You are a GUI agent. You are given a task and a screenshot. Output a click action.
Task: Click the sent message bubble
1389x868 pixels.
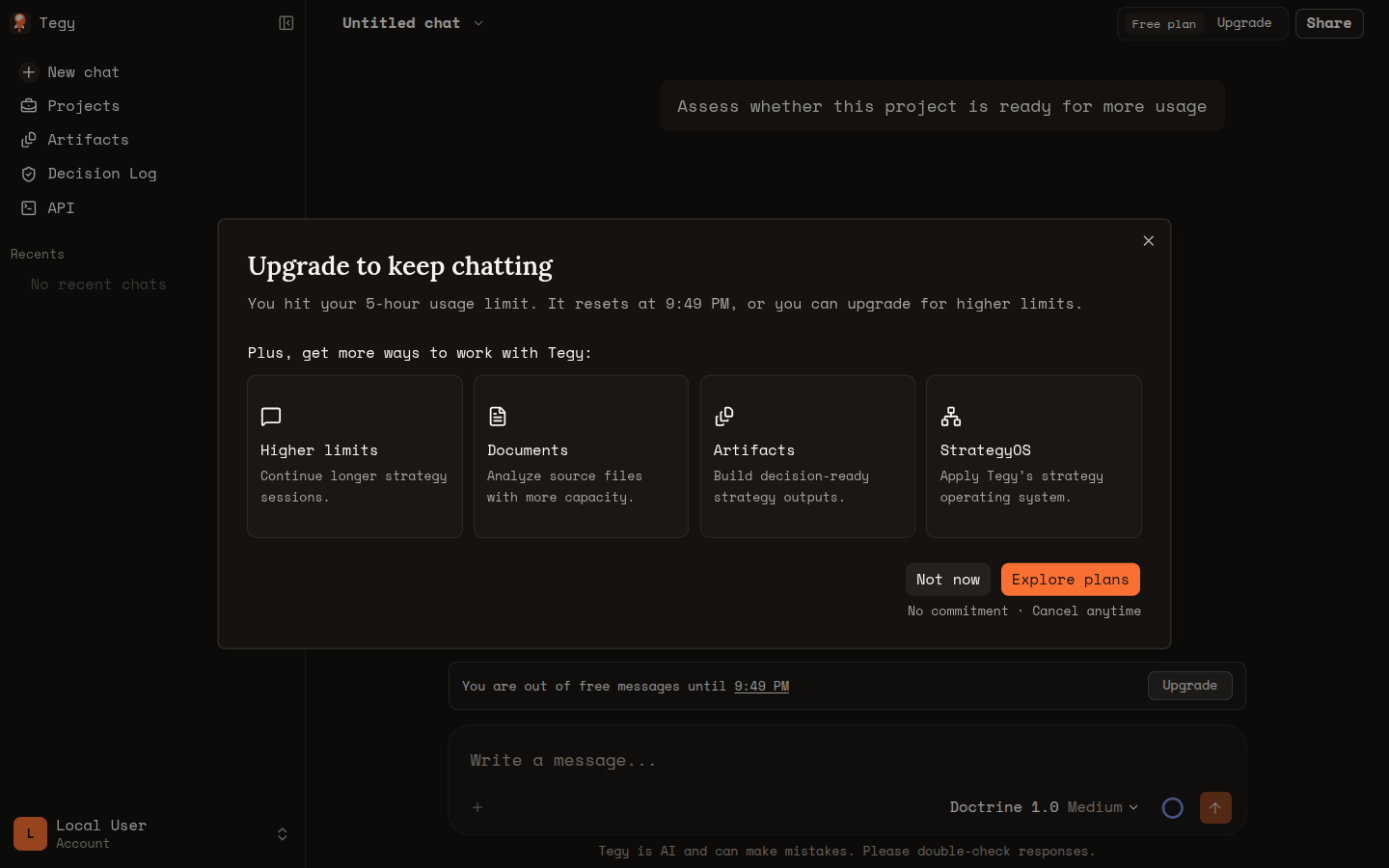(x=942, y=106)
